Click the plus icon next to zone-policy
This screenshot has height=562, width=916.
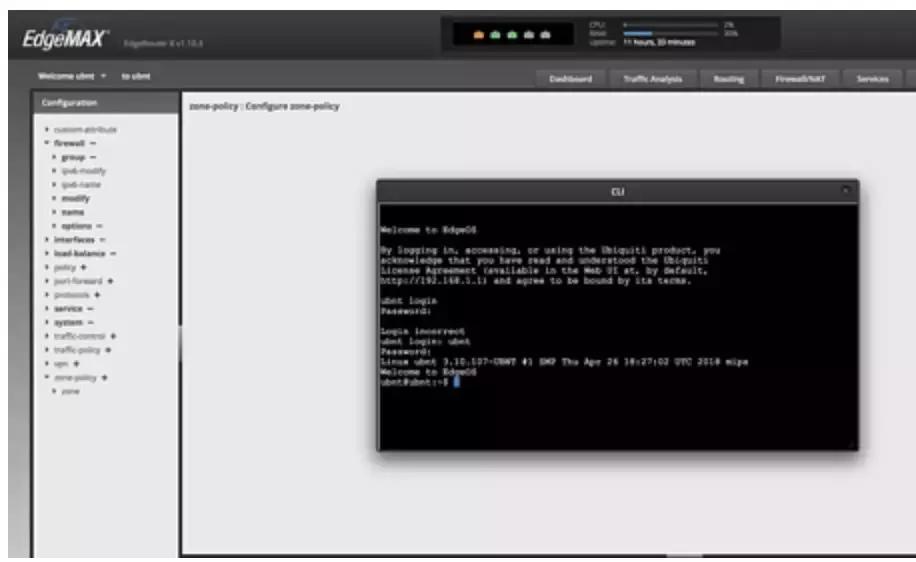point(104,377)
